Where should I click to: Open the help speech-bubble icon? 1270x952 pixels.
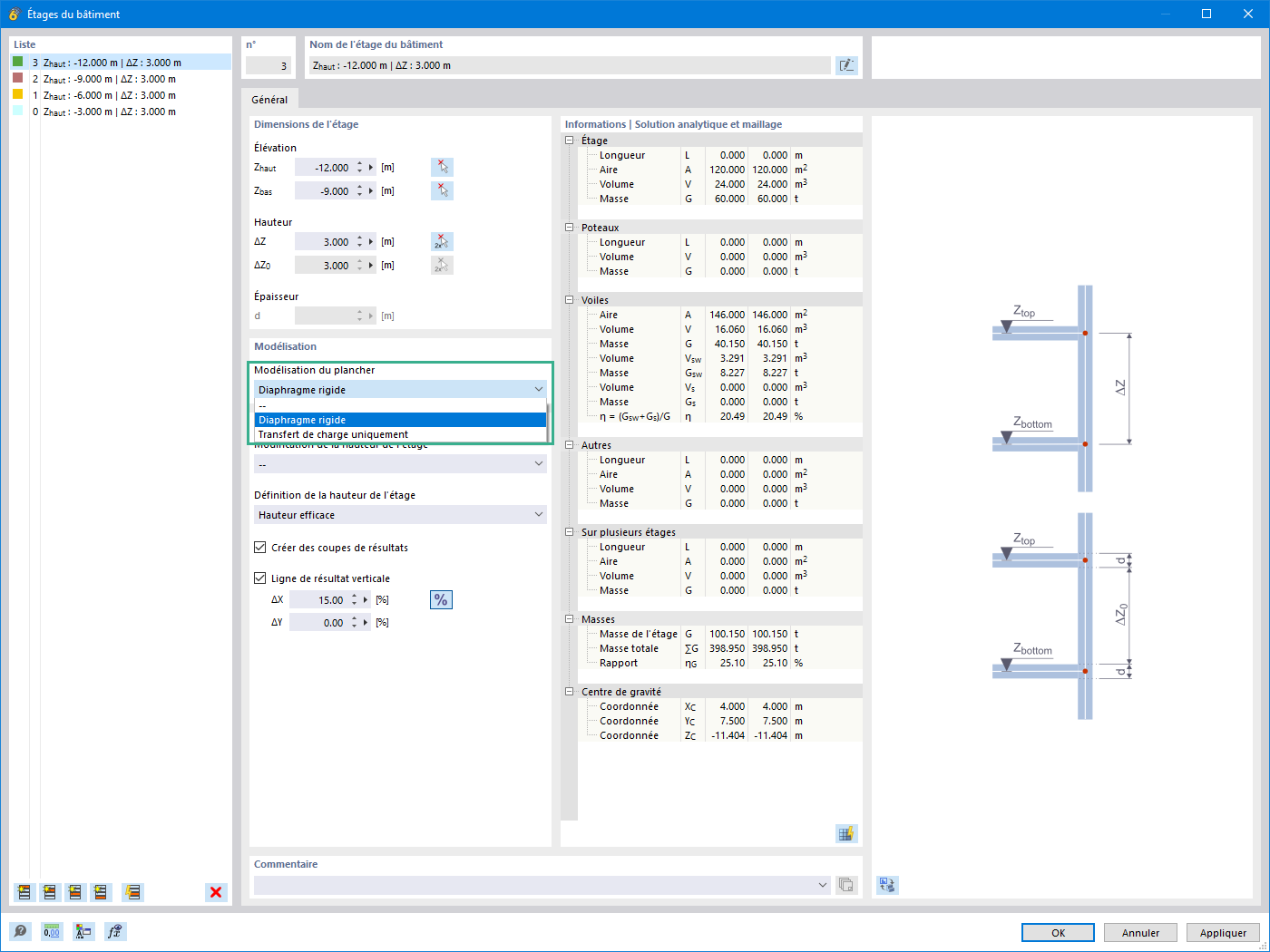click(20, 931)
